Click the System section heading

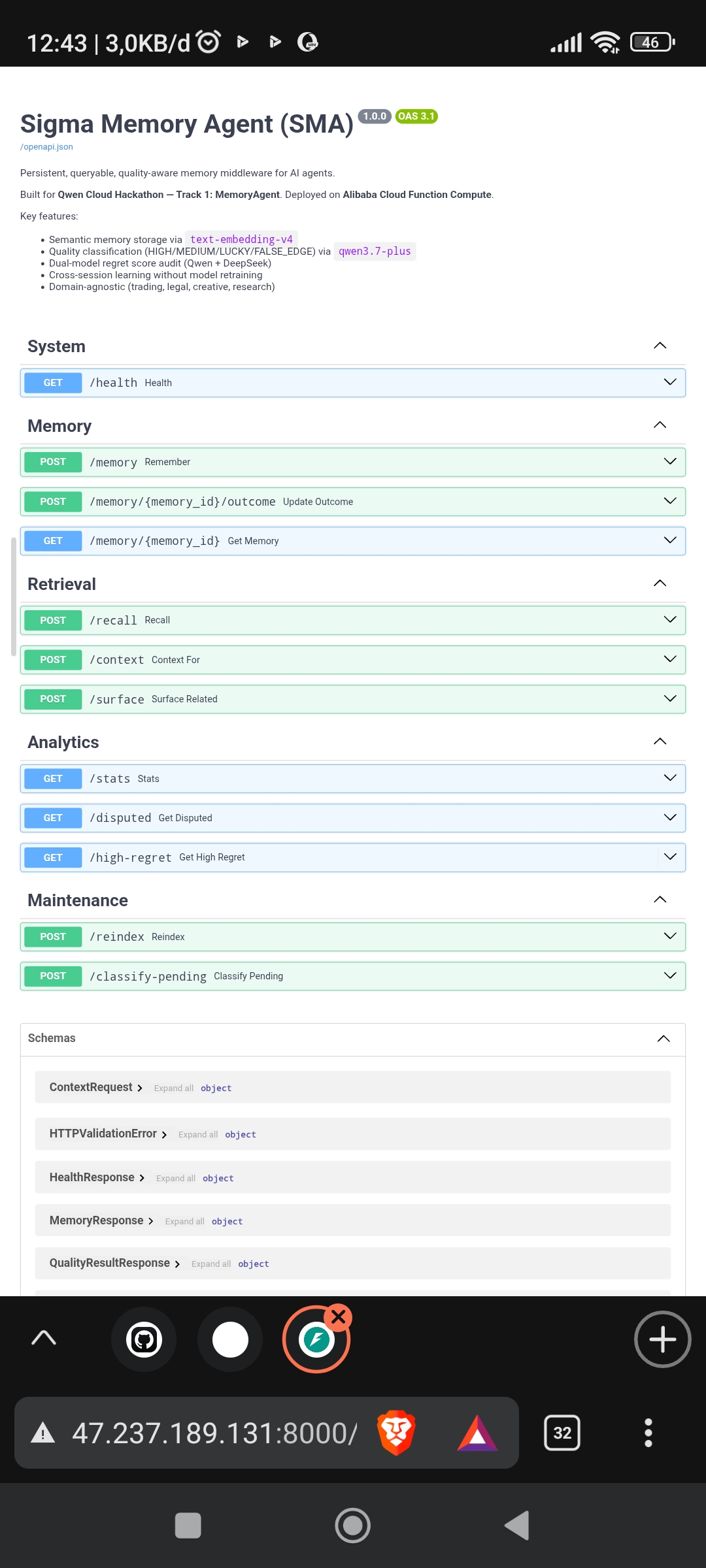point(56,346)
